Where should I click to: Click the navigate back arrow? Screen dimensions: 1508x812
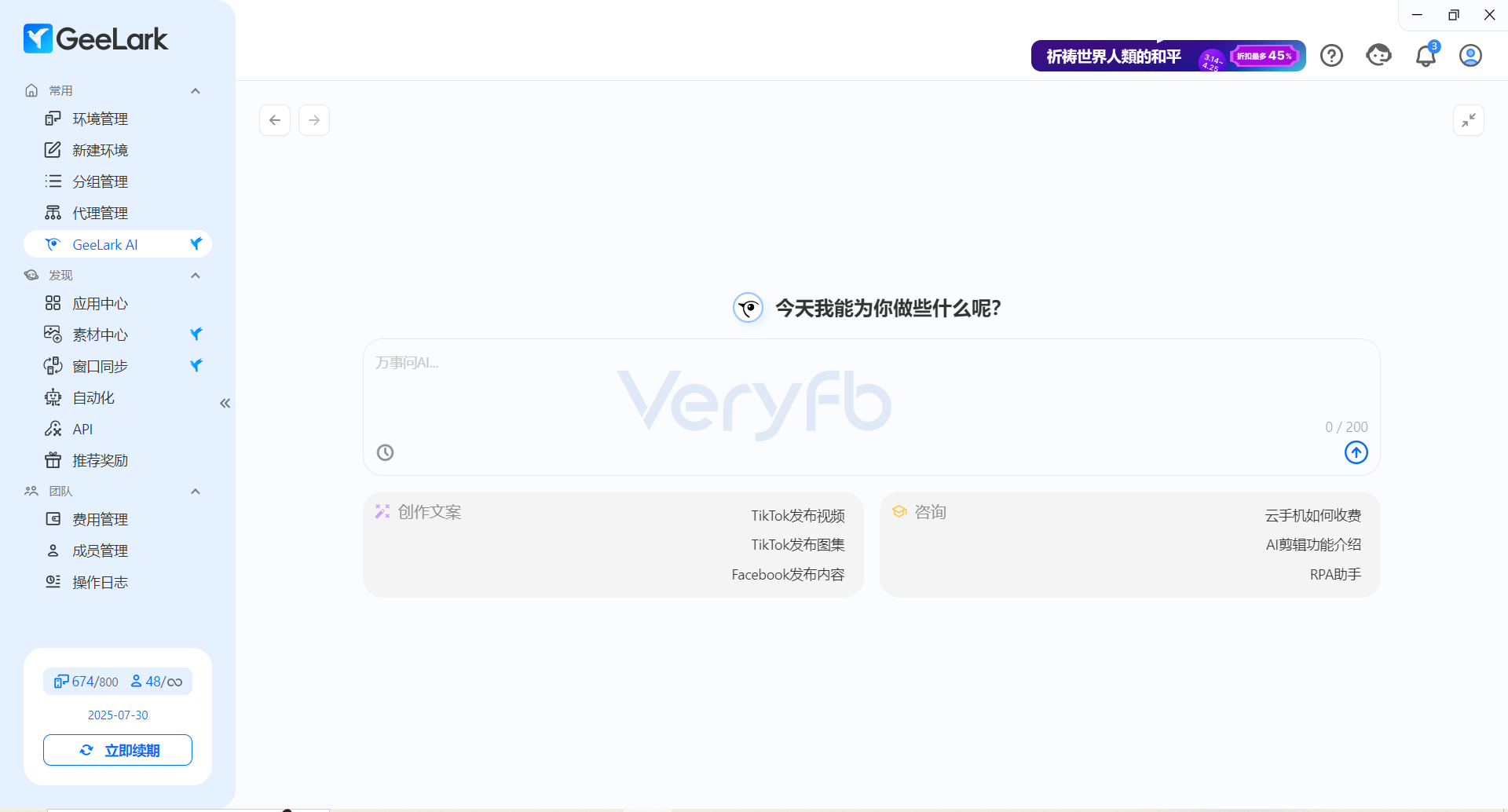[x=275, y=120]
